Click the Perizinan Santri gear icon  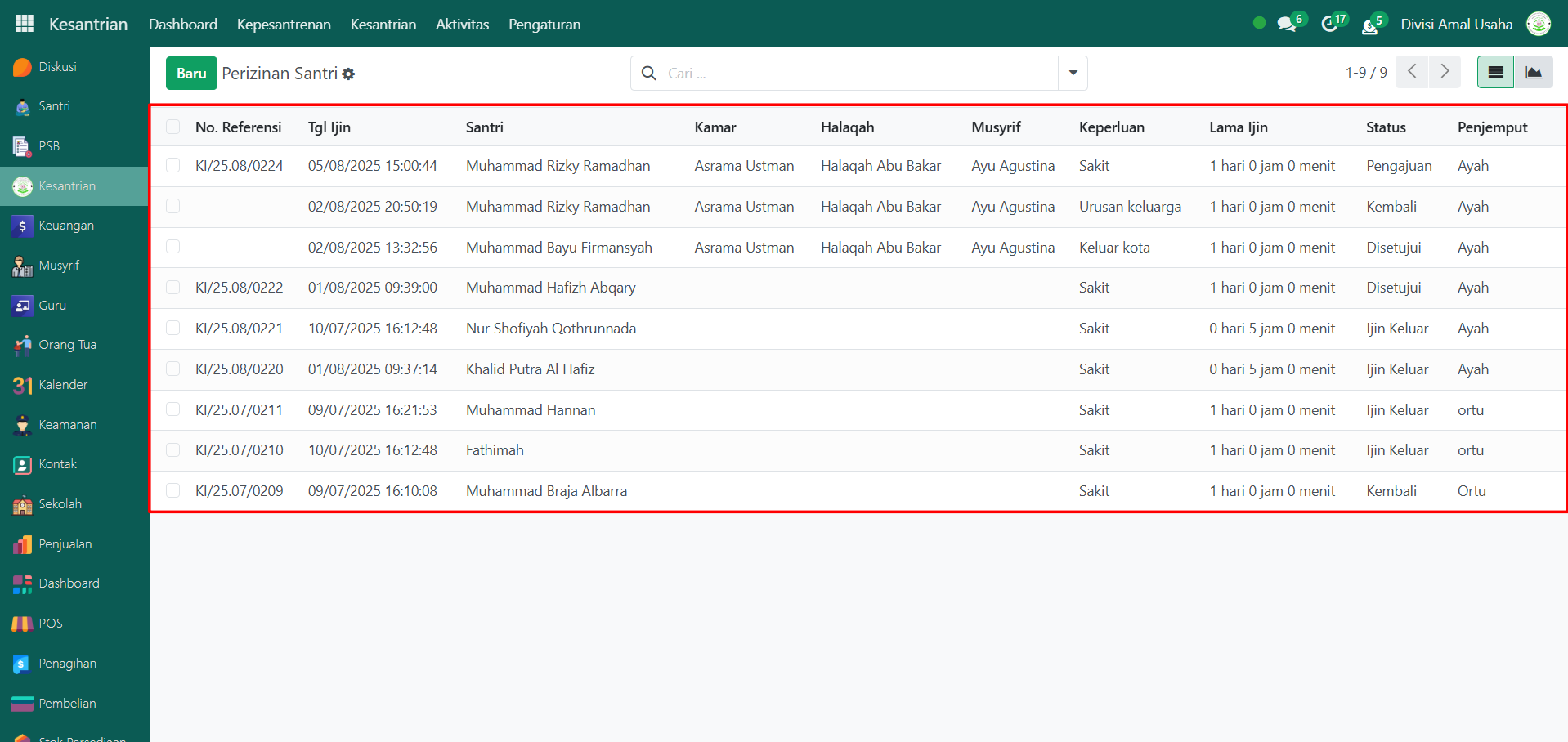point(349,74)
